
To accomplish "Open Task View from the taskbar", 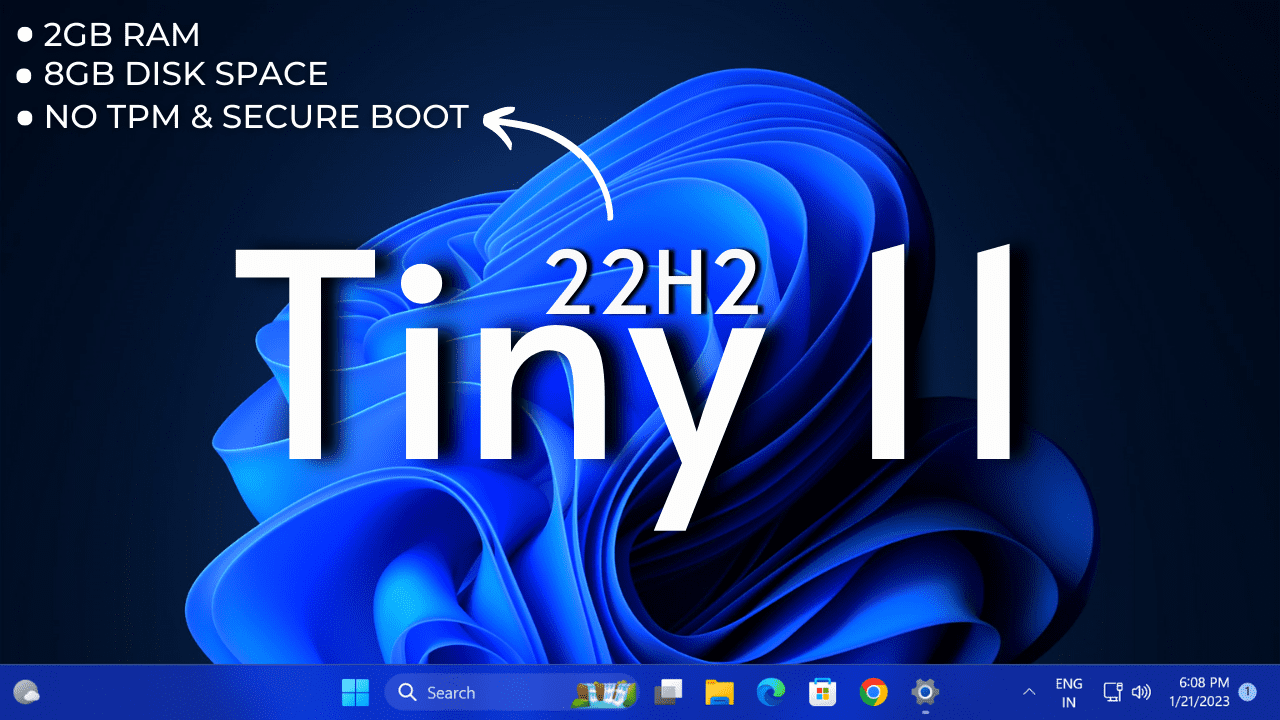I will [x=668, y=692].
